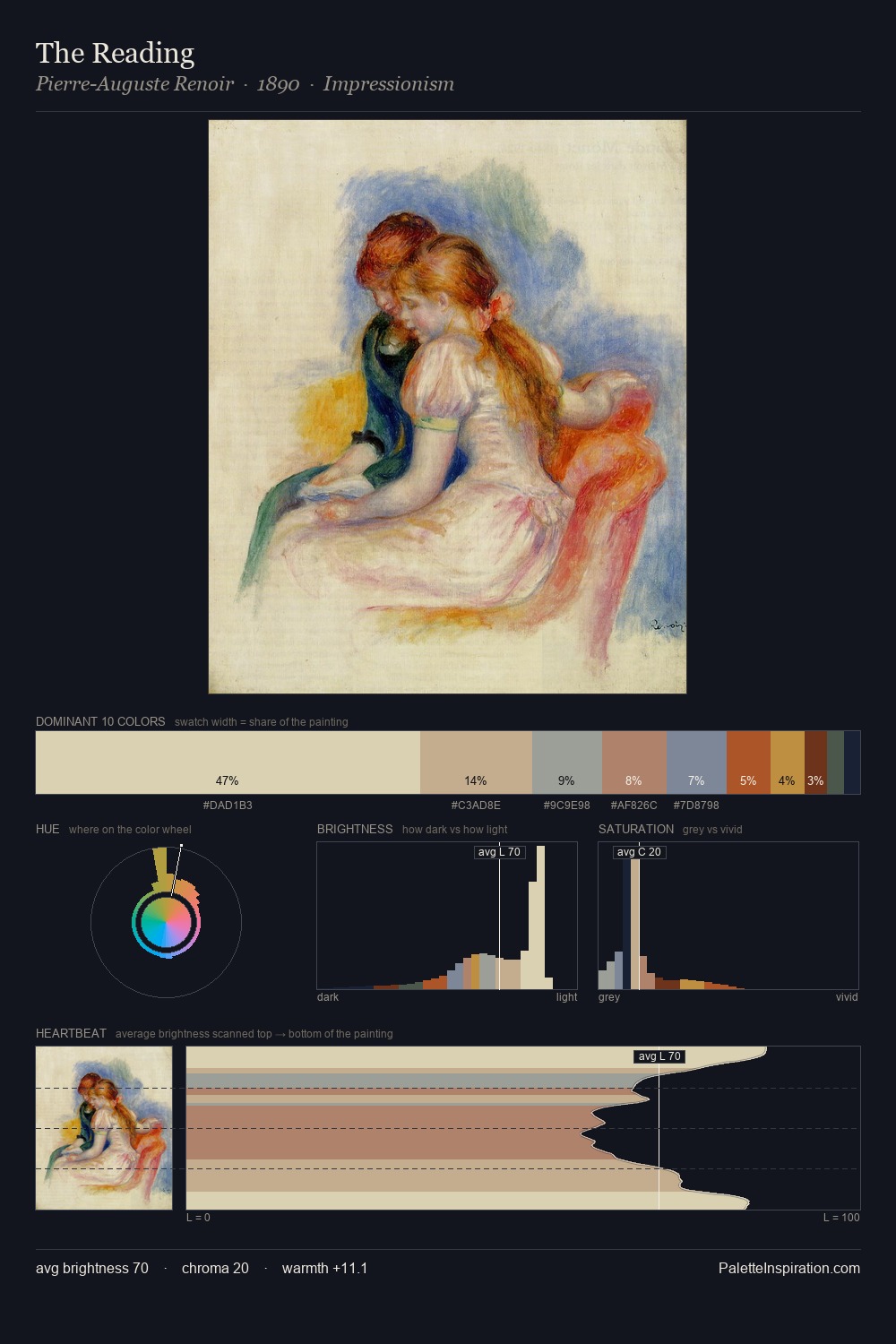The width and height of the screenshot is (896, 1344).
Task: Click the 'vivid' saturation axis label
Action: [847, 997]
